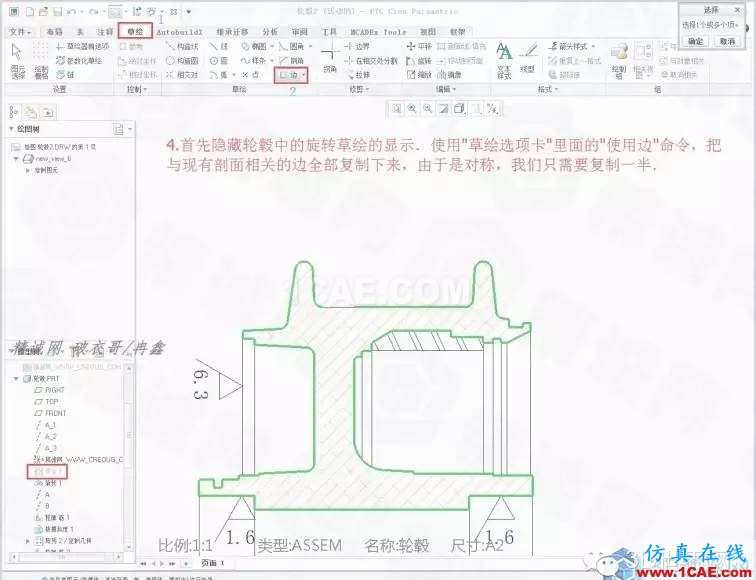Expand the 修剪 (trim) group dropdown
Viewport: 756px width, 580px height.
[359, 89]
